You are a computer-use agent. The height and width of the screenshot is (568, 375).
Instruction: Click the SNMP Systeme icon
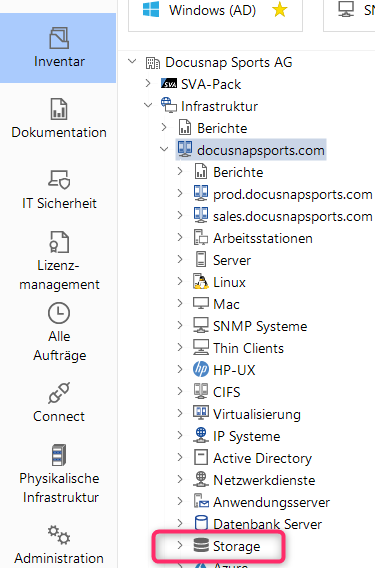click(201, 325)
